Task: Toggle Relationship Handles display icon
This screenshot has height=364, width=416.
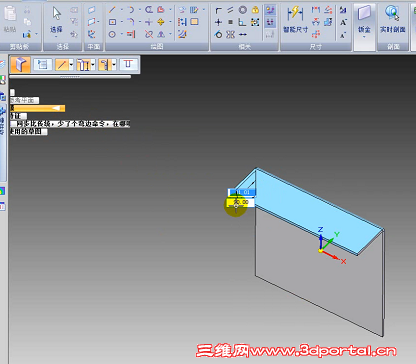Action: [270, 22]
